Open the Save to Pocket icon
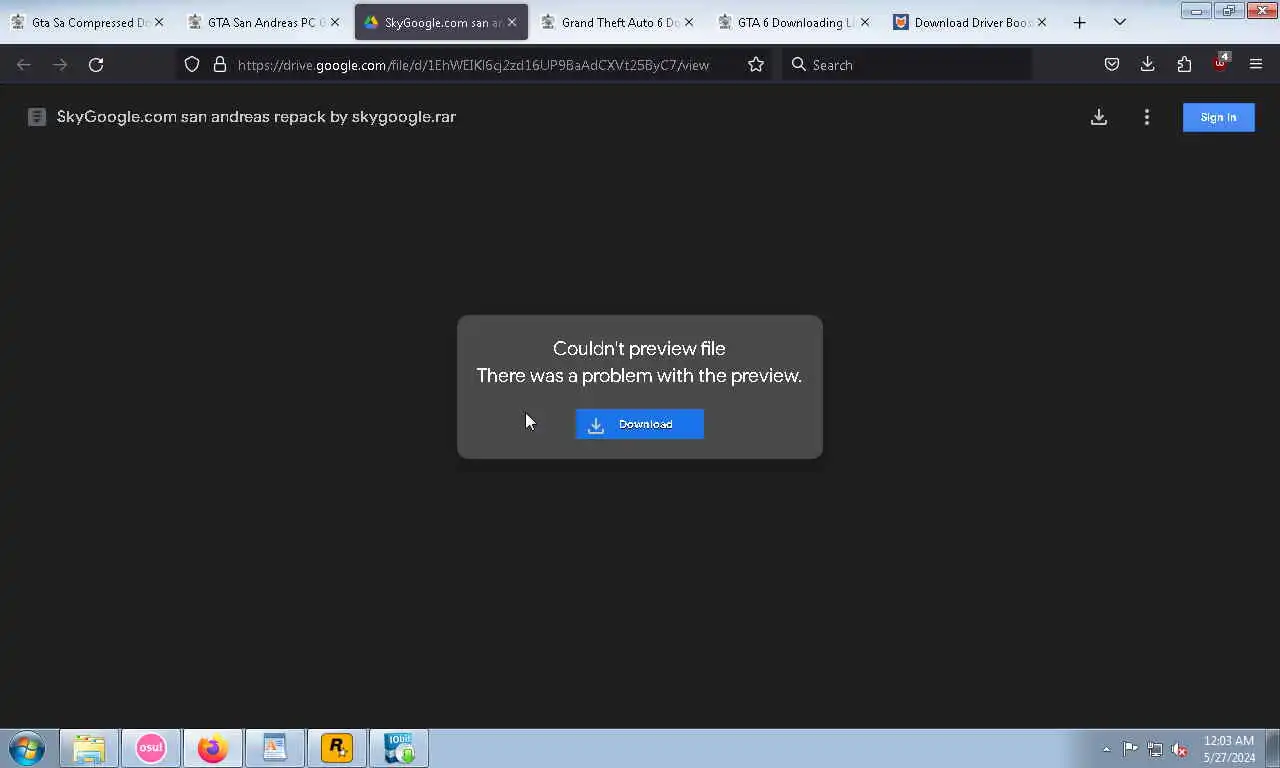The image size is (1280, 768). point(1111,65)
